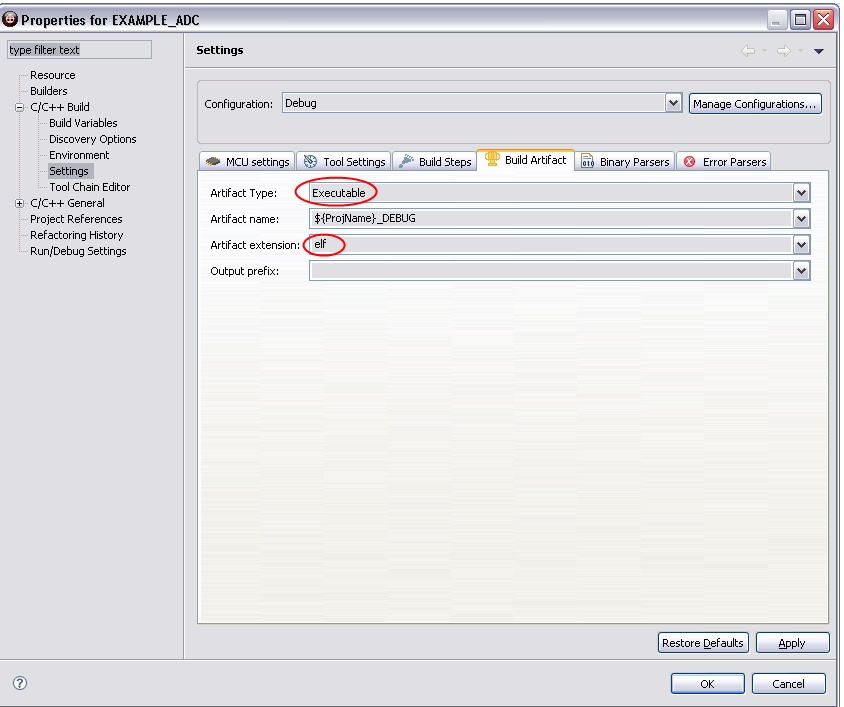Viewport: 844px width, 707px height.
Task: Open the Artifact name dropdown arrow
Action: tap(801, 219)
